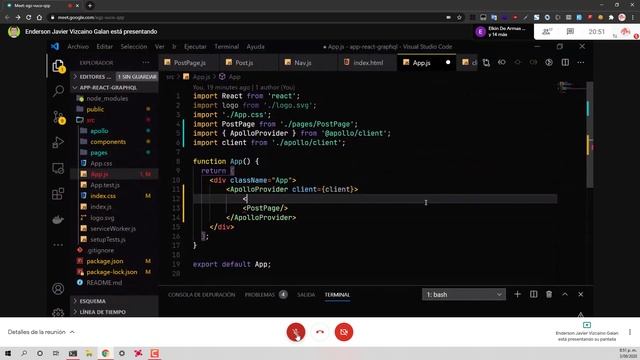The image size is (640, 360).
Task: Show additional activity bar views ellipsis
Action: pyautogui.click(x=58, y=245)
